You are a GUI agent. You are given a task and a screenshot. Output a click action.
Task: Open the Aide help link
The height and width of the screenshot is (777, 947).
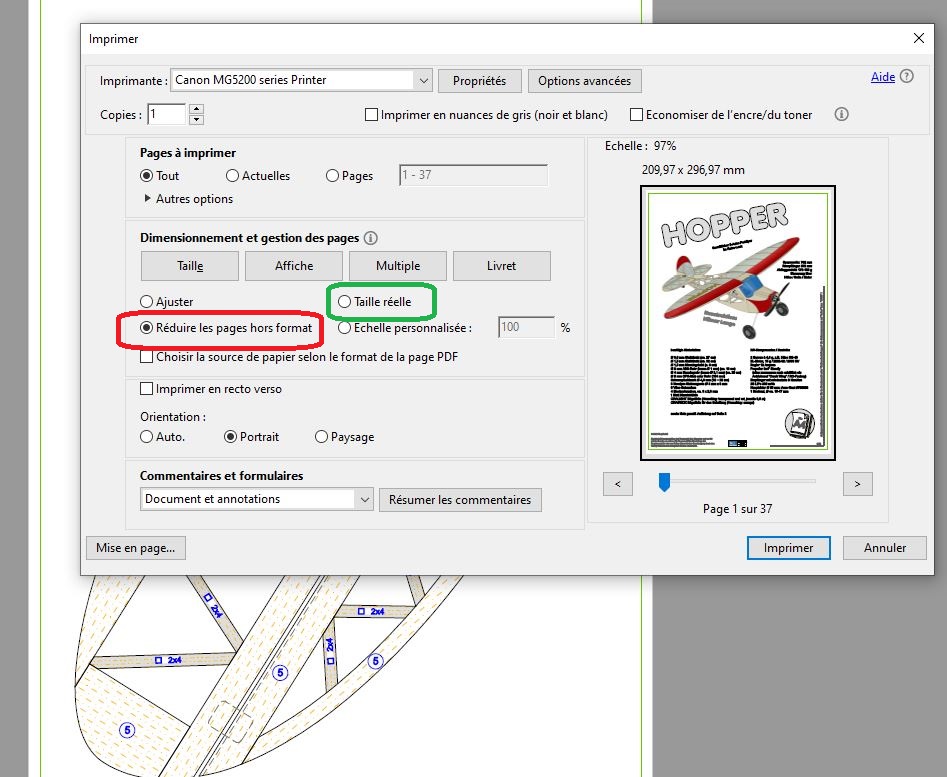[x=882, y=77]
